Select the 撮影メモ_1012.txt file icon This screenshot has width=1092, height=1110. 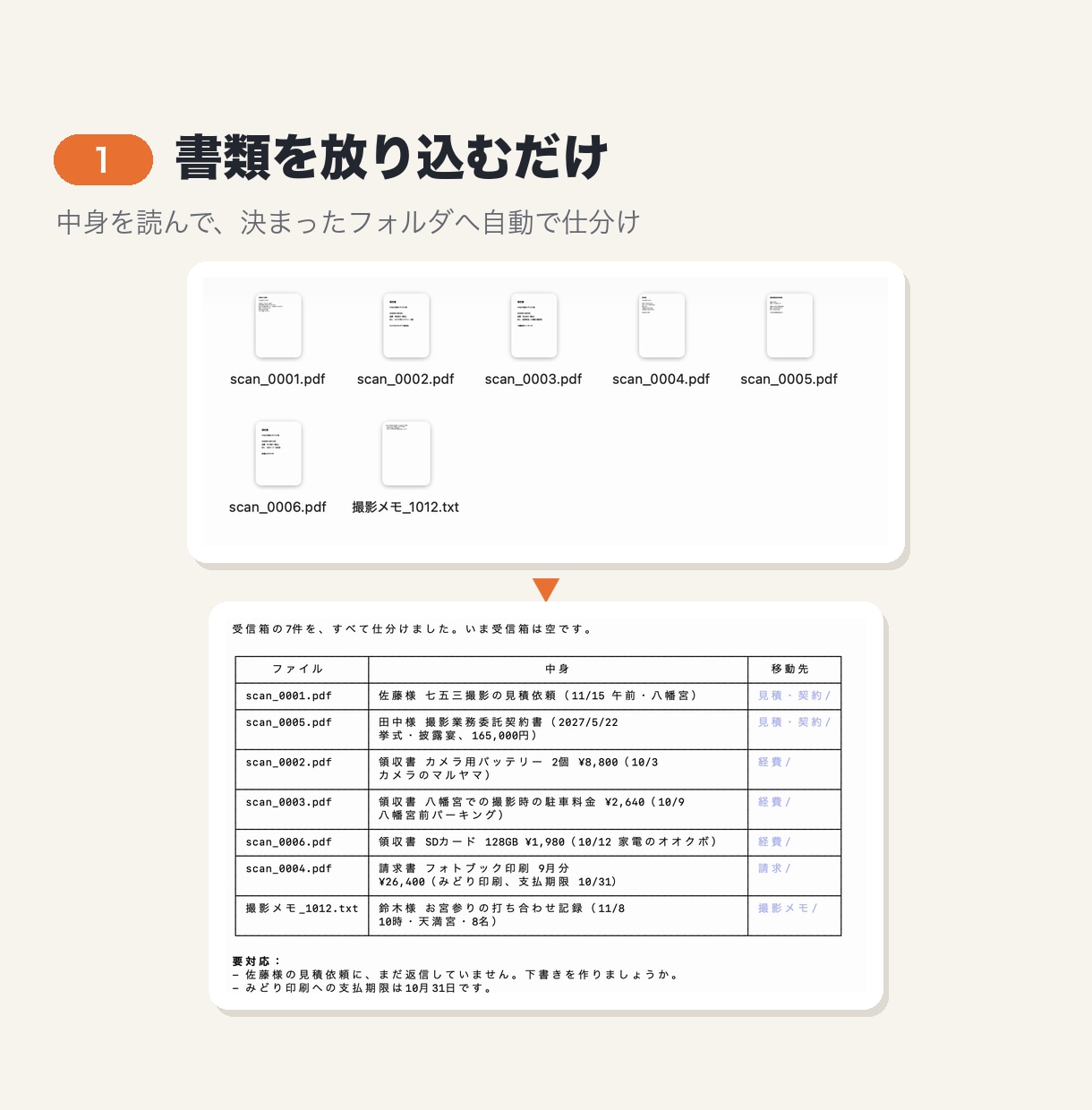(x=406, y=454)
